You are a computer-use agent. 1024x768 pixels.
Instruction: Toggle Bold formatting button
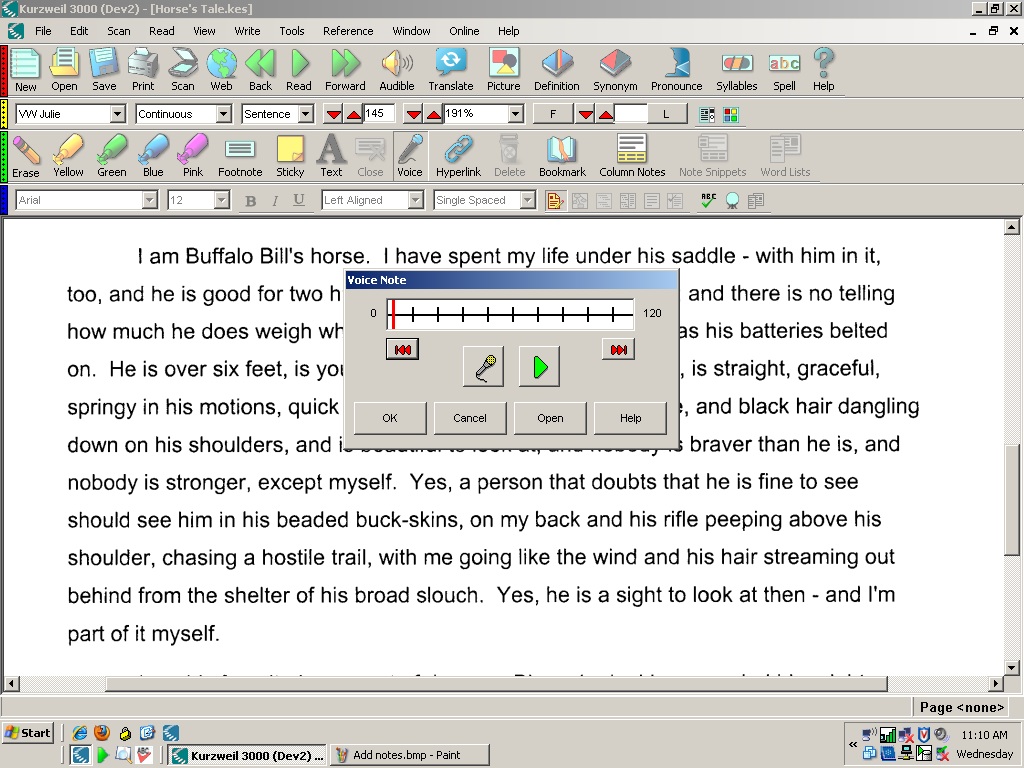251,201
